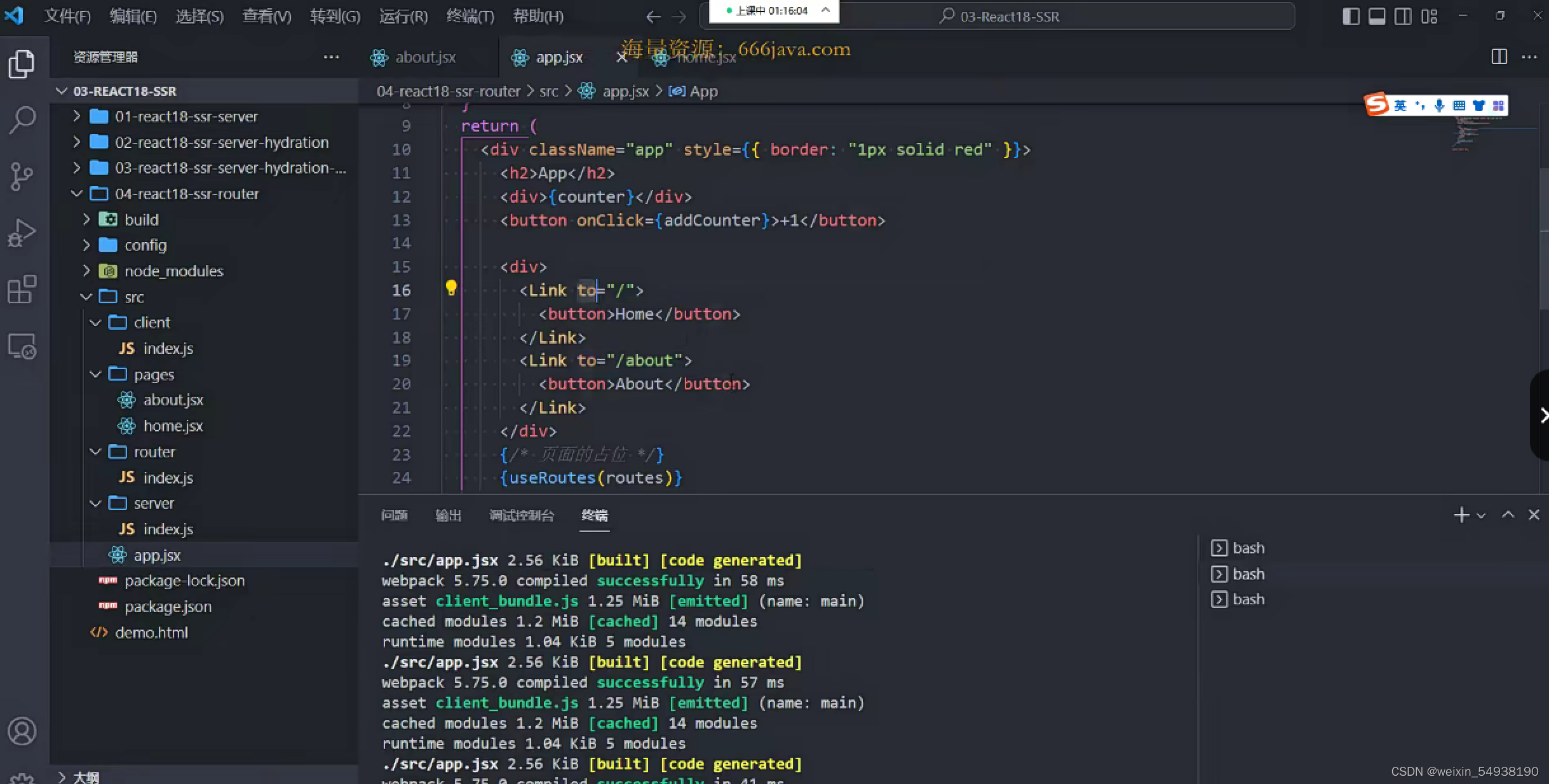Click the src breadcrumb segment
Image resolution: width=1549 pixels, height=784 pixels.
click(548, 91)
